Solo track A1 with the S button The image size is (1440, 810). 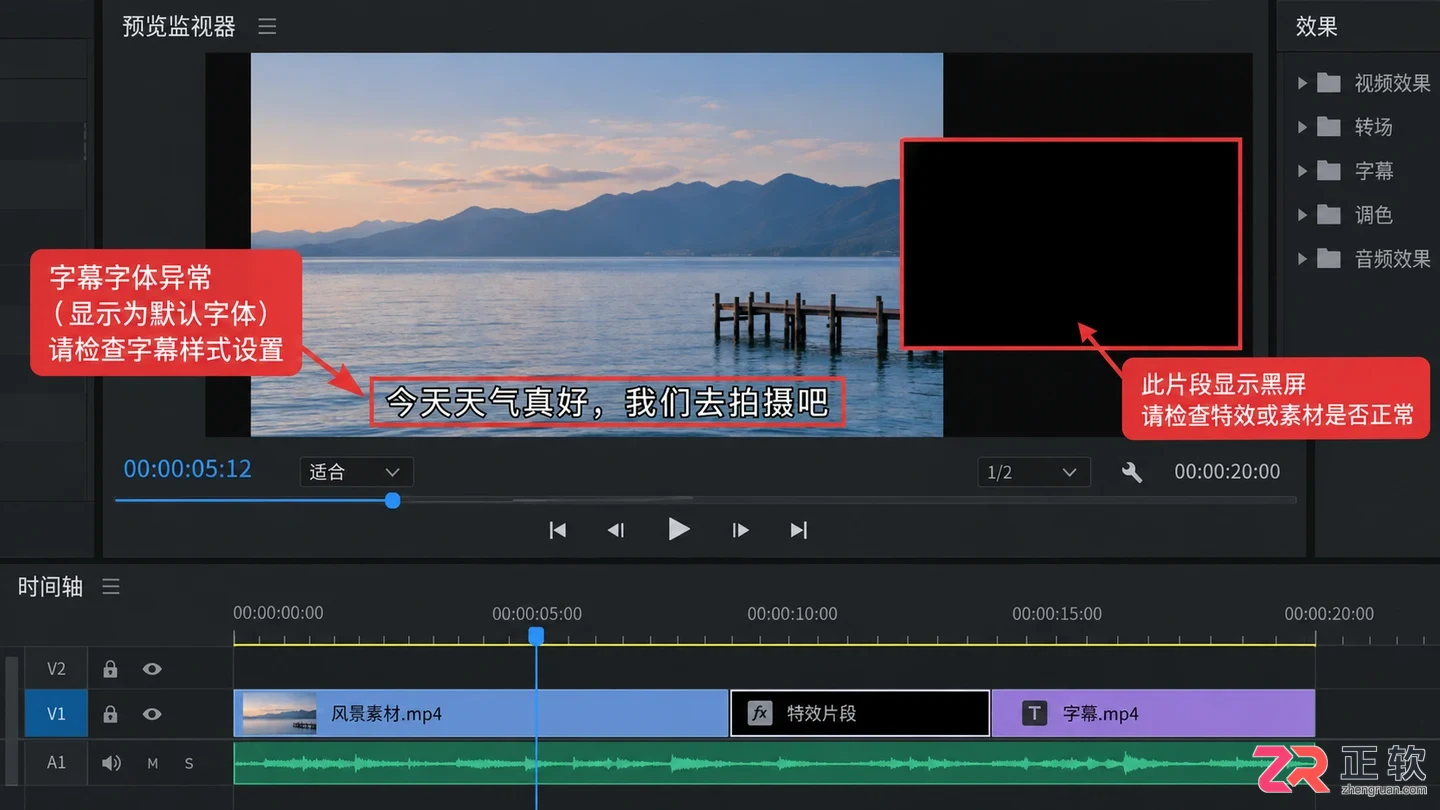189,763
